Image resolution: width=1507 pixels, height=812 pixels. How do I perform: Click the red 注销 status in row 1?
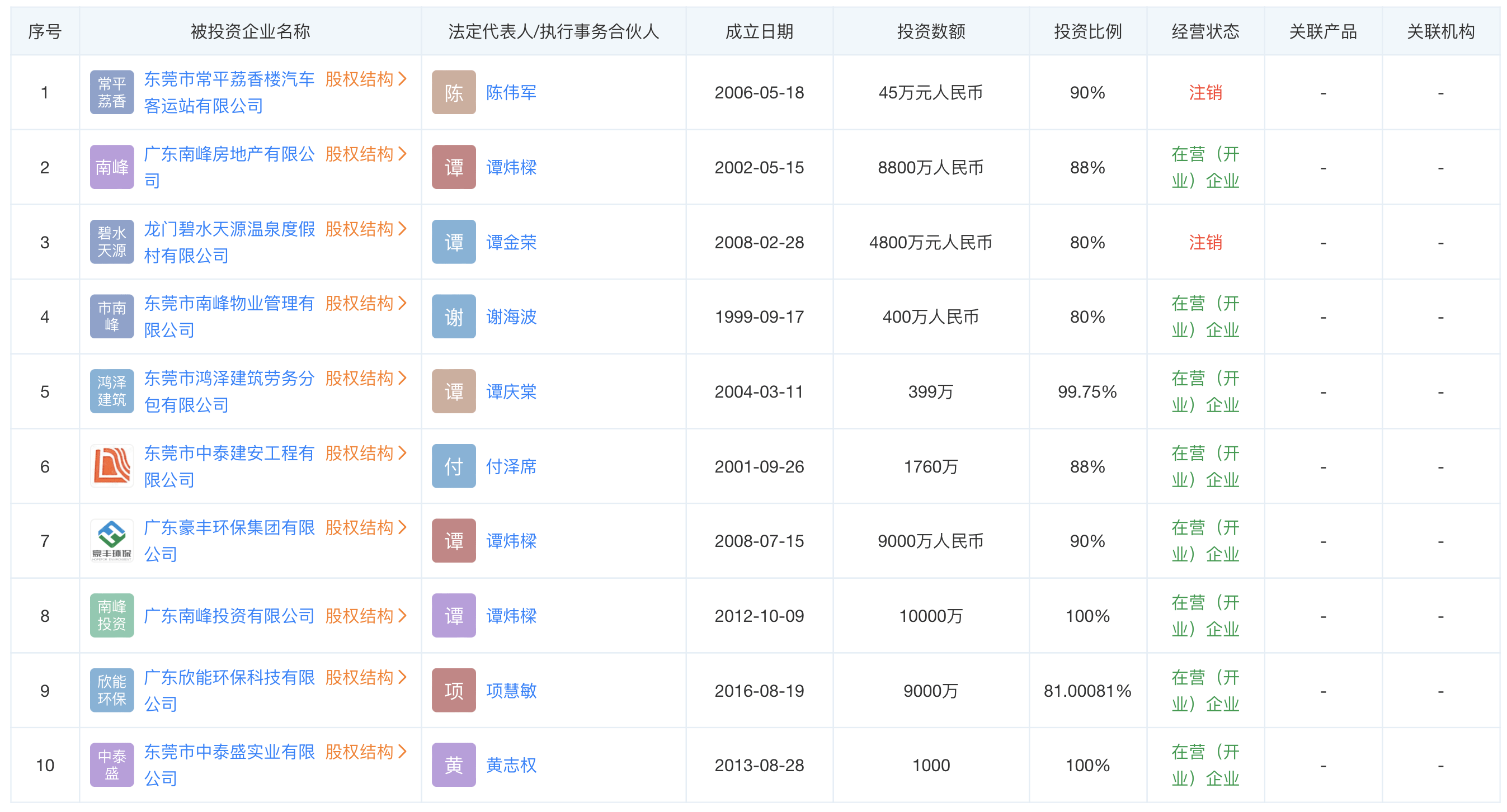1205,92
